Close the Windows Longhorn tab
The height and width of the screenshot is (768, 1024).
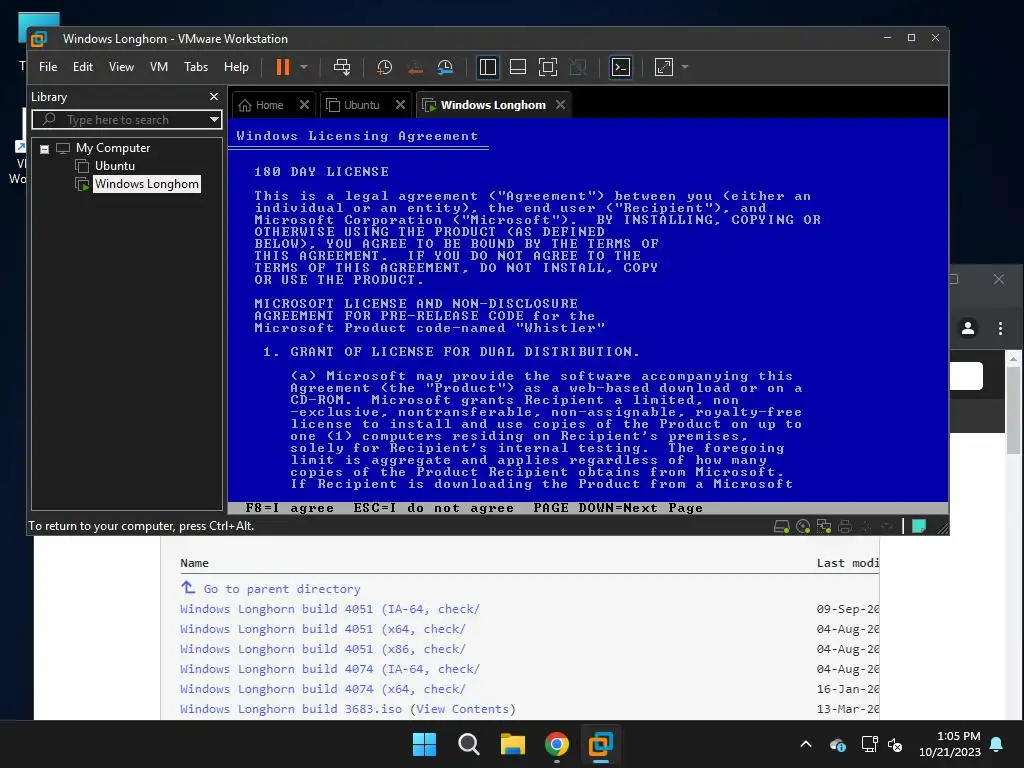click(560, 104)
